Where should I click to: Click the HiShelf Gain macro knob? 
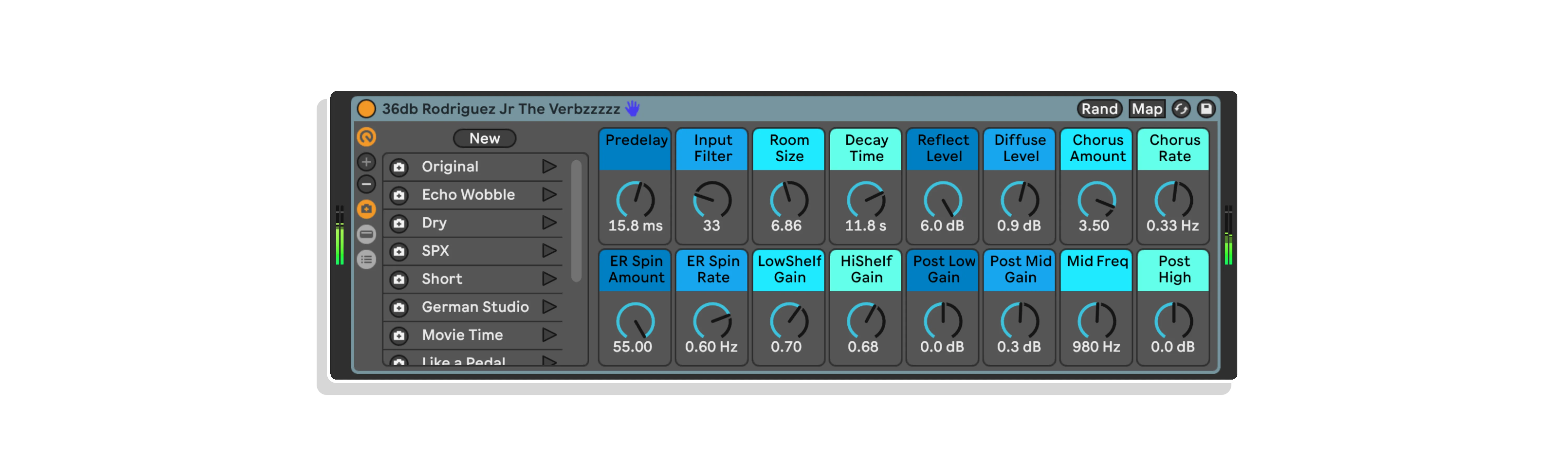(x=866, y=321)
